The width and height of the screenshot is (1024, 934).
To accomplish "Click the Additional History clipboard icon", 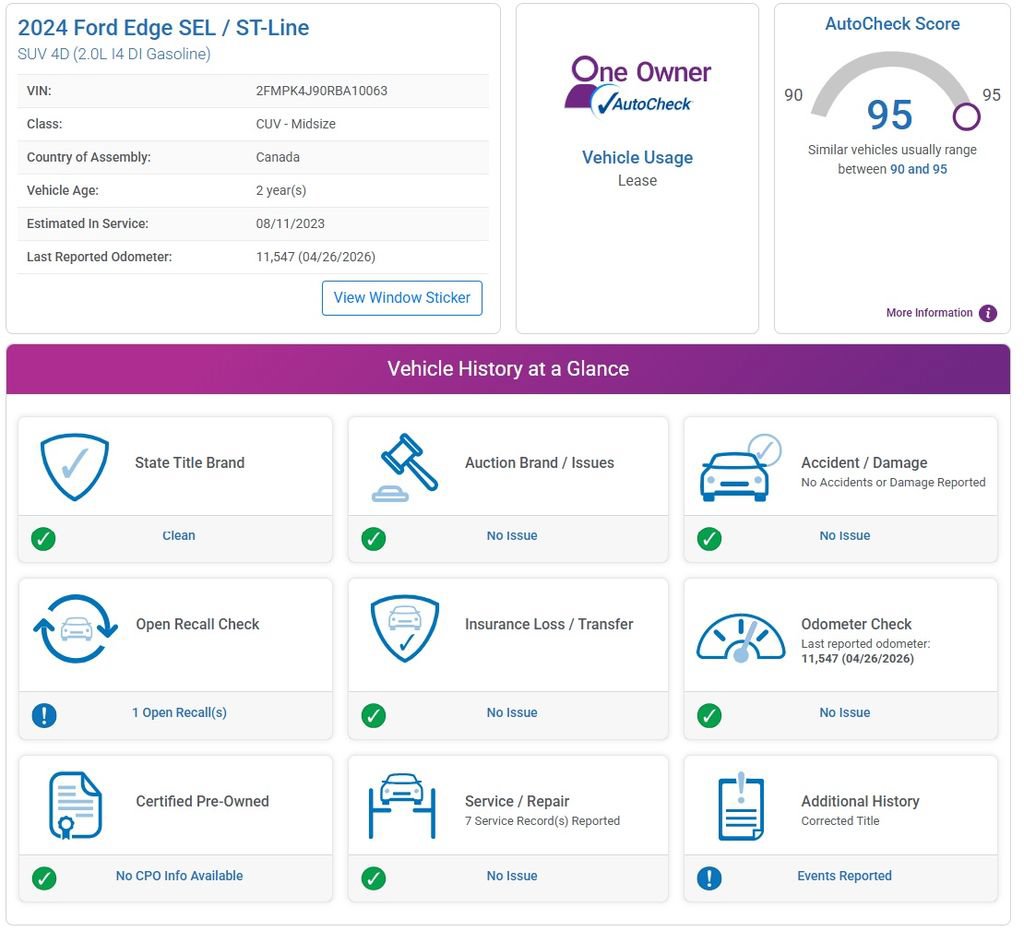I will (741, 806).
